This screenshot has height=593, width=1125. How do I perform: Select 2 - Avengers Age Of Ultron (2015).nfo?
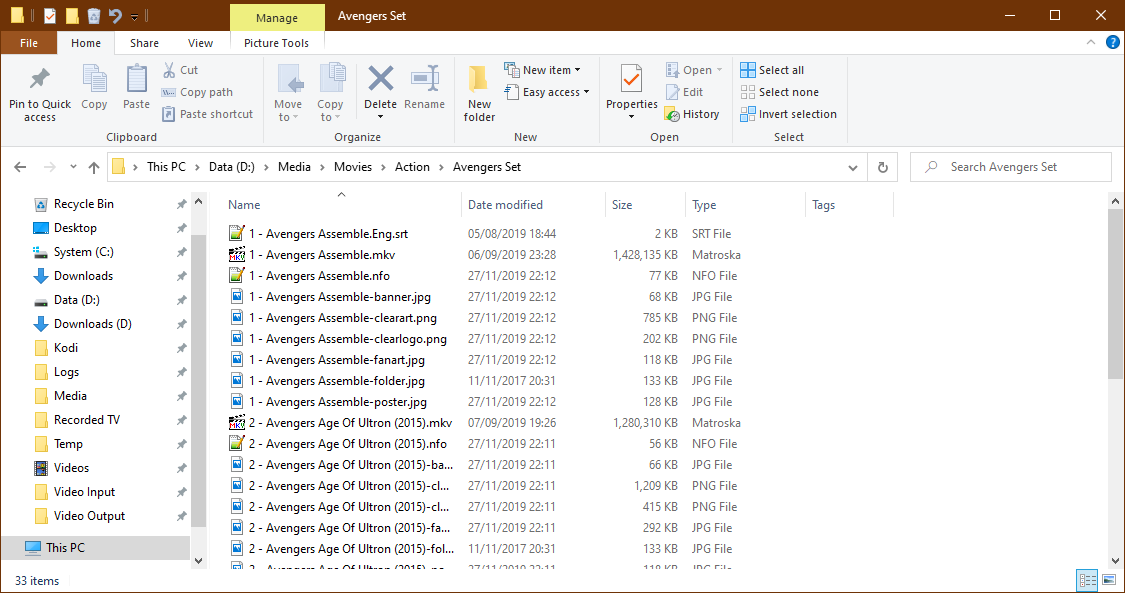point(347,444)
